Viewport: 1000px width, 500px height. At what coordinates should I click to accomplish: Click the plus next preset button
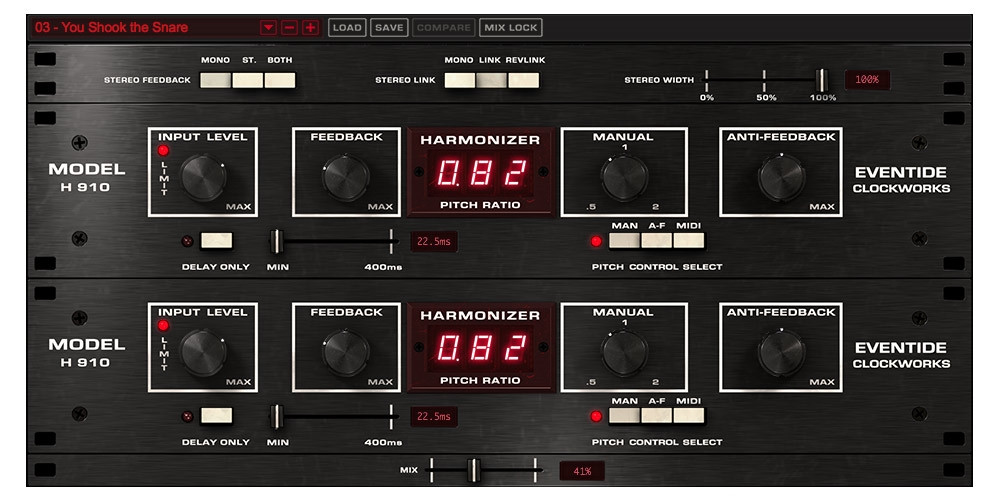(x=311, y=28)
